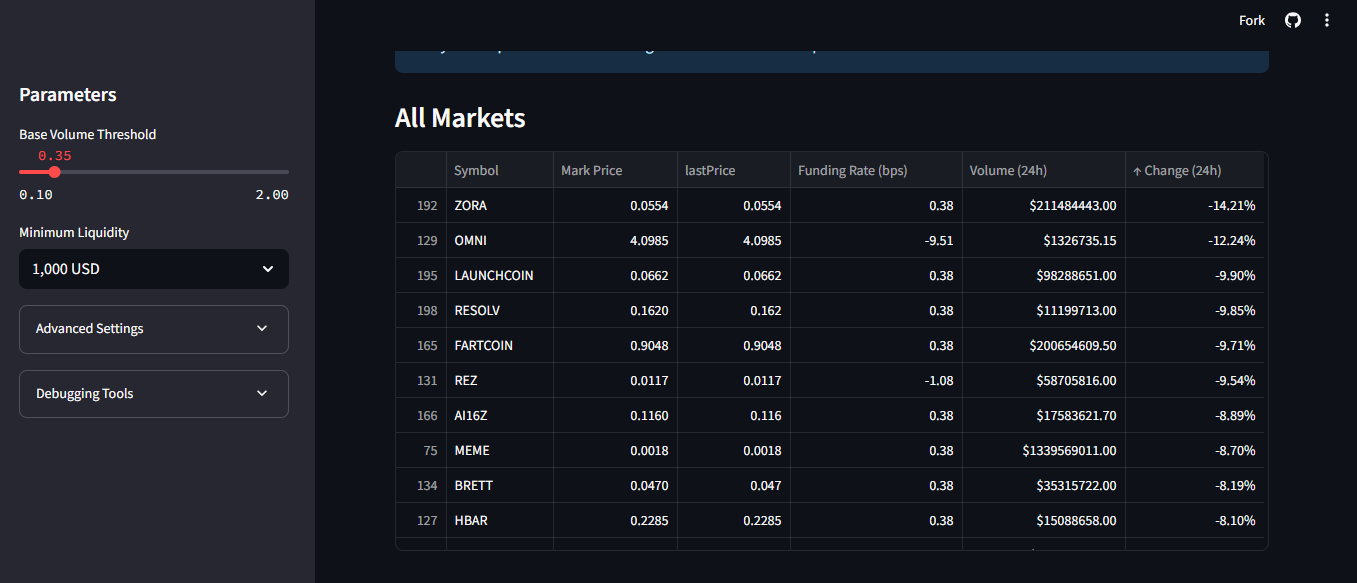Expand the Debugging Tools section
Screen dimensions: 1357x583
coord(154,394)
